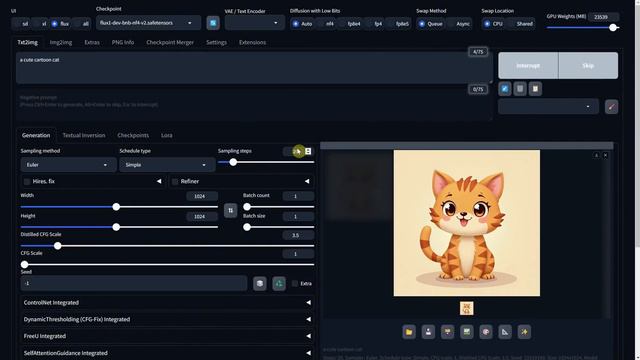
Task: Click the Interrupt button
Action: pyautogui.click(x=528, y=66)
